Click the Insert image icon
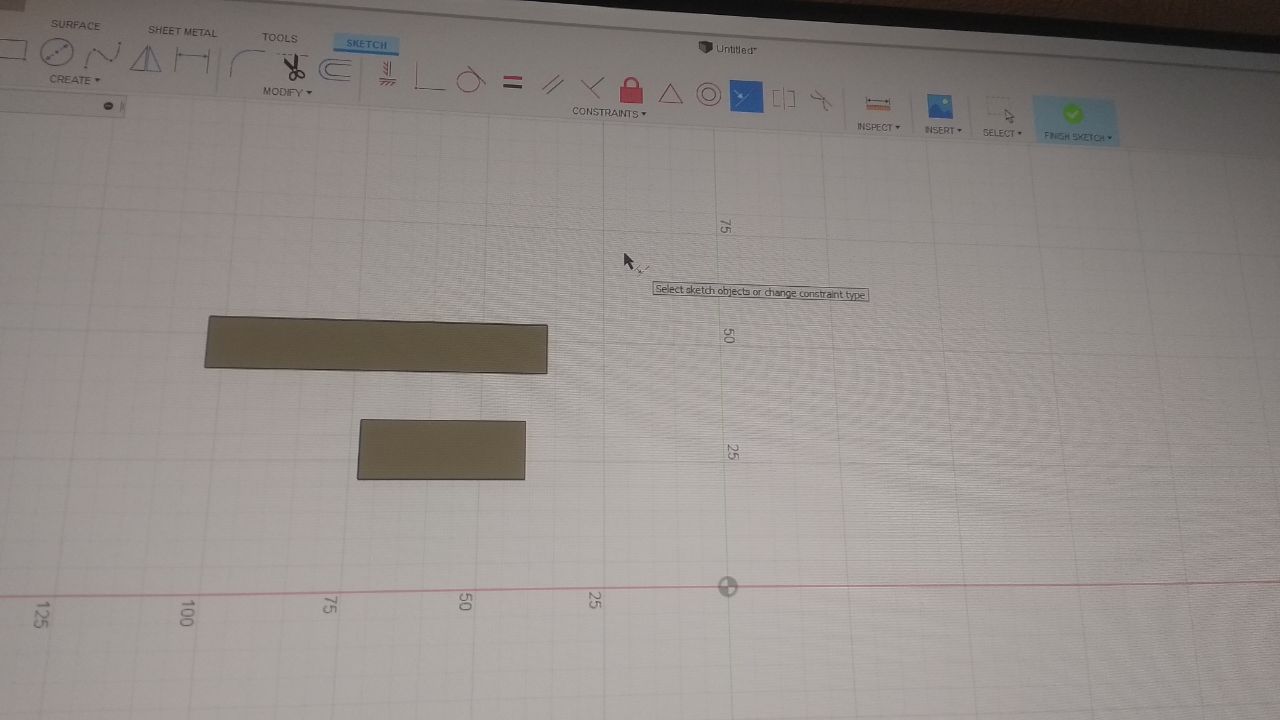 pyautogui.click(x=940, y=106)
